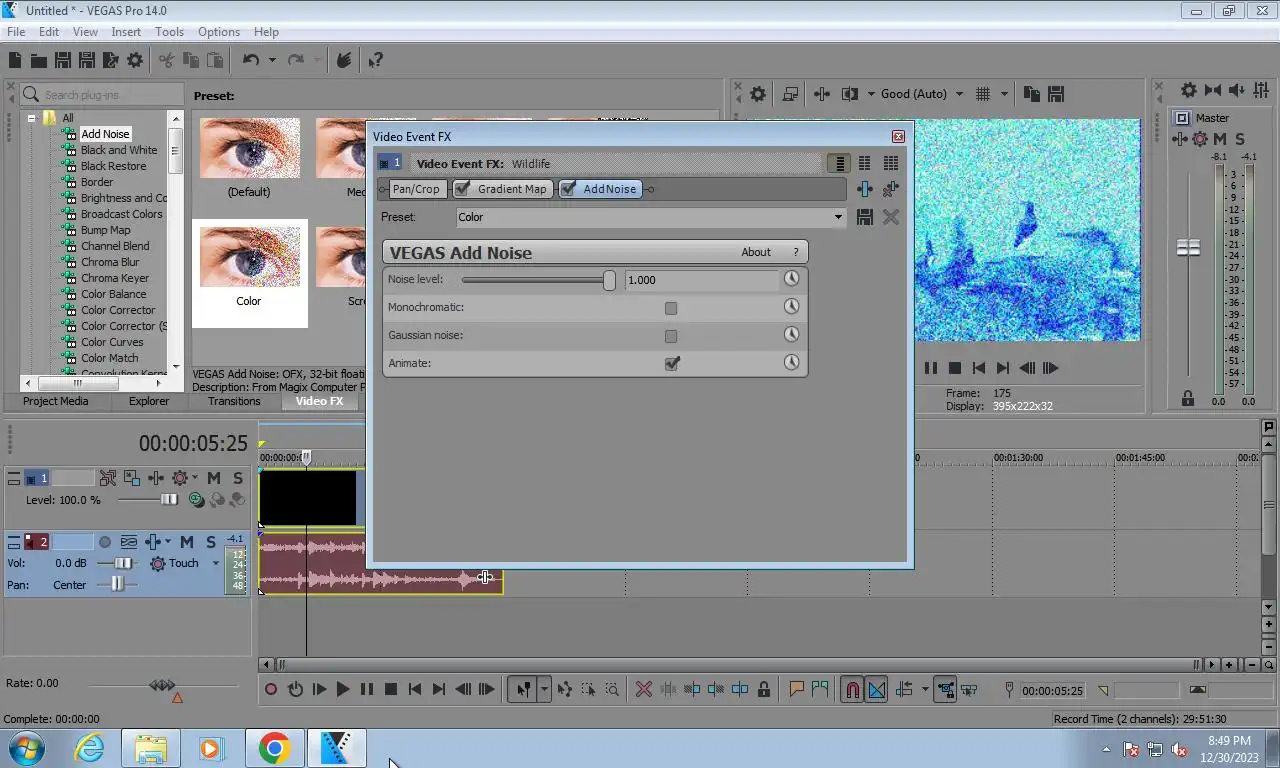
Task: Disable Gradient Map effect checkbox
Action: [x=462, y=188]
